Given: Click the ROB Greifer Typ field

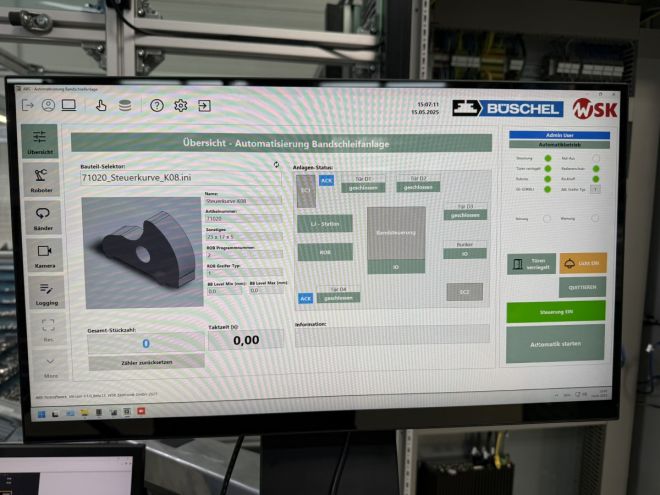Looking at the screenshot, I should 245,273.
